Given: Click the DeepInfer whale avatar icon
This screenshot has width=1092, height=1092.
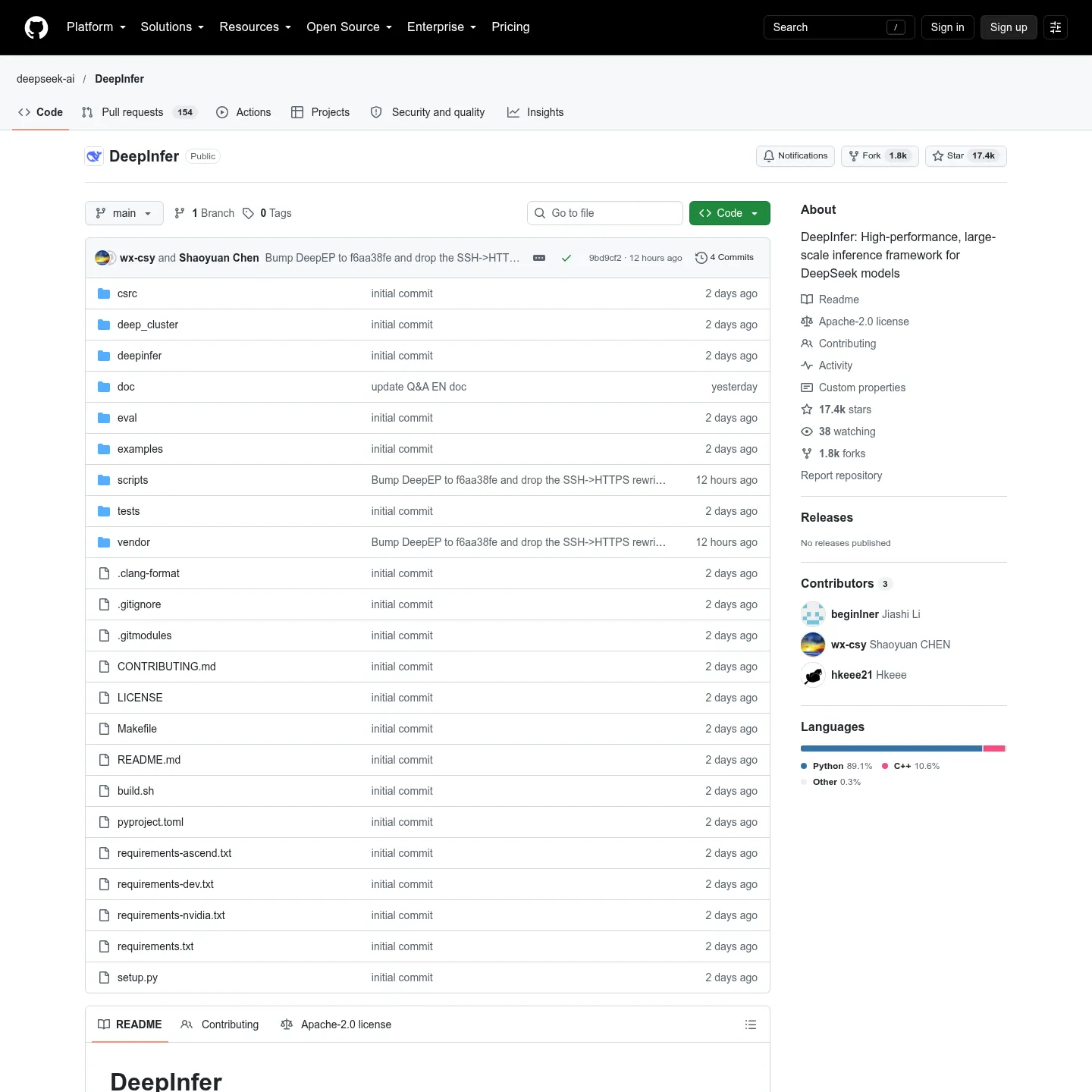Looking at the screenshot, I should [x=94, y=156].
